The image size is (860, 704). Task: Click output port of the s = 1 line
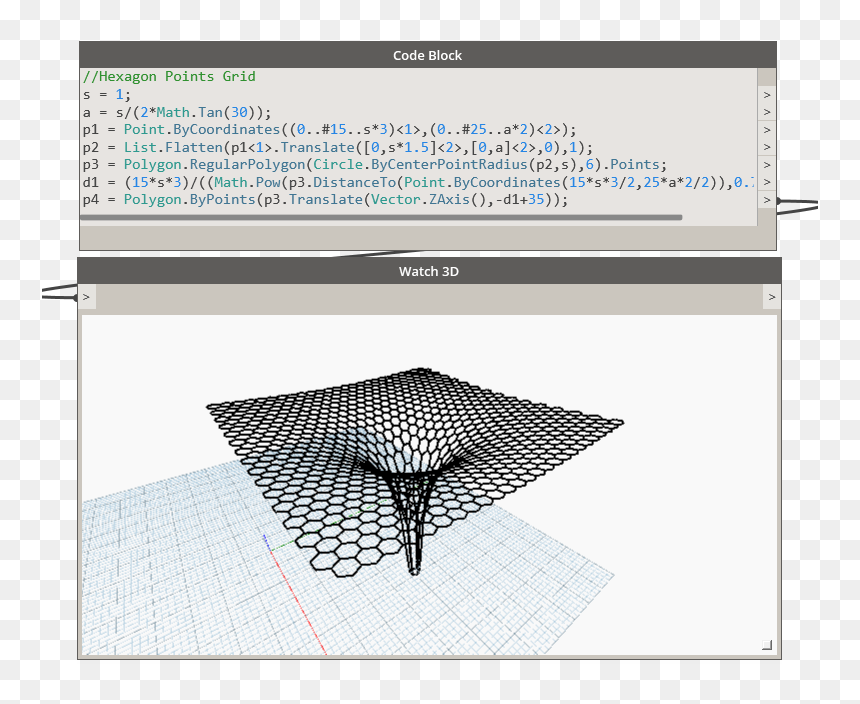[x=767, y=95]
